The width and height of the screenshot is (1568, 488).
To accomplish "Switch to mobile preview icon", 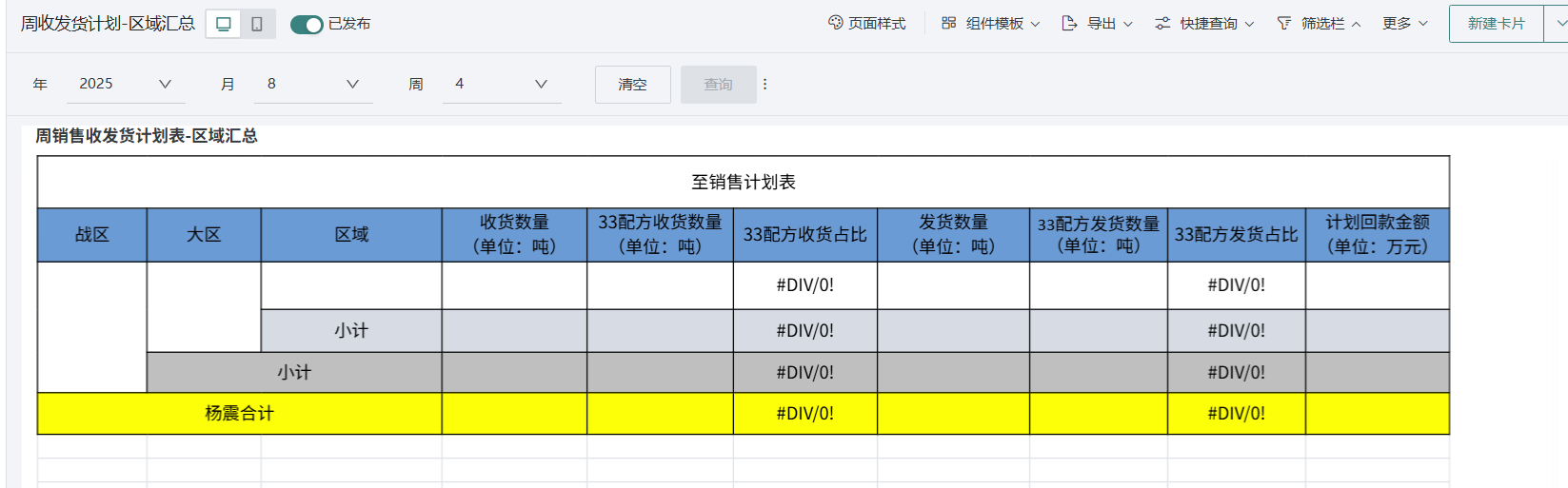I will (257, 24).
